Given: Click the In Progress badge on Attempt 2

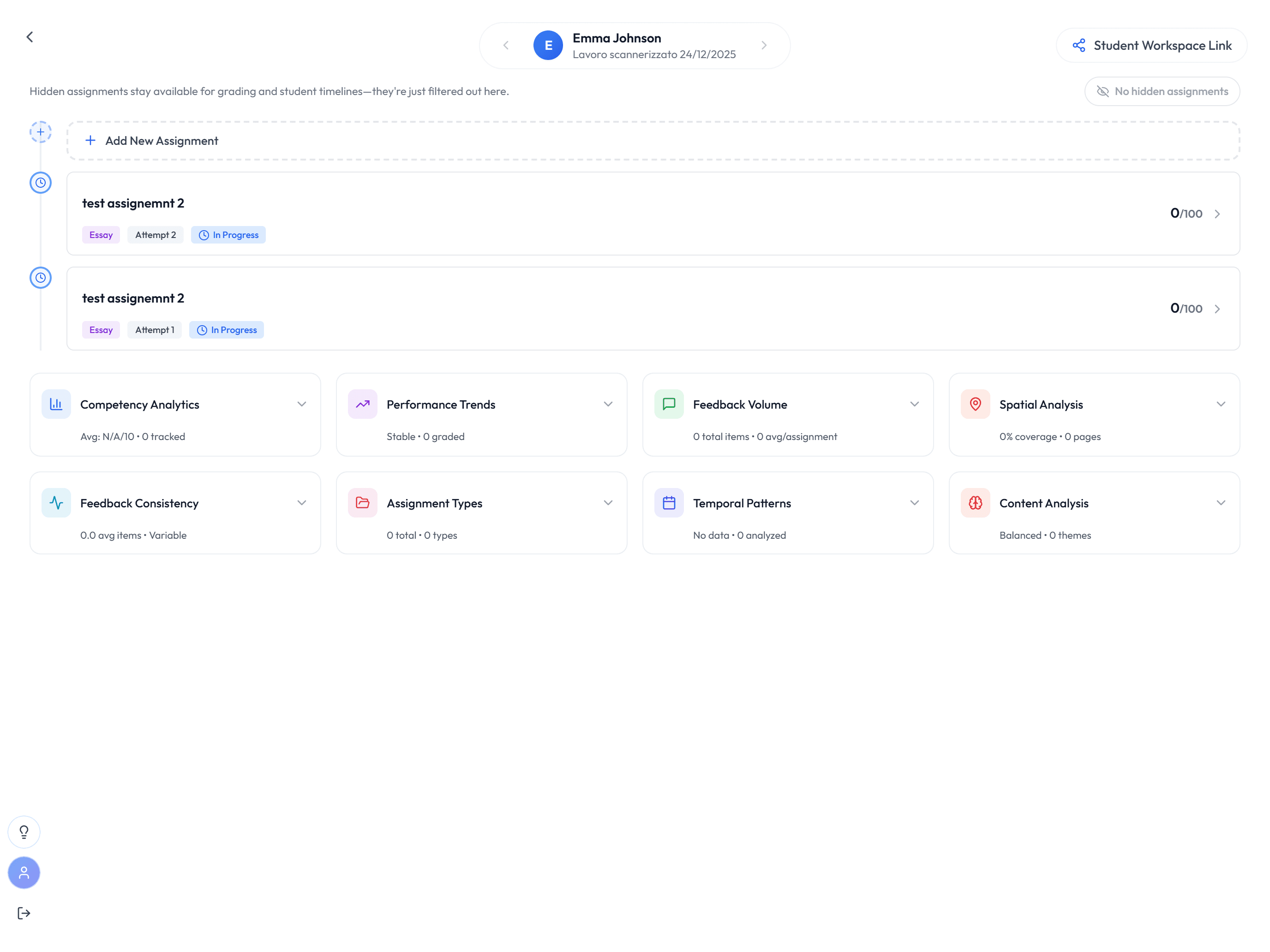Looking at the screenshot, I should 228,234.
